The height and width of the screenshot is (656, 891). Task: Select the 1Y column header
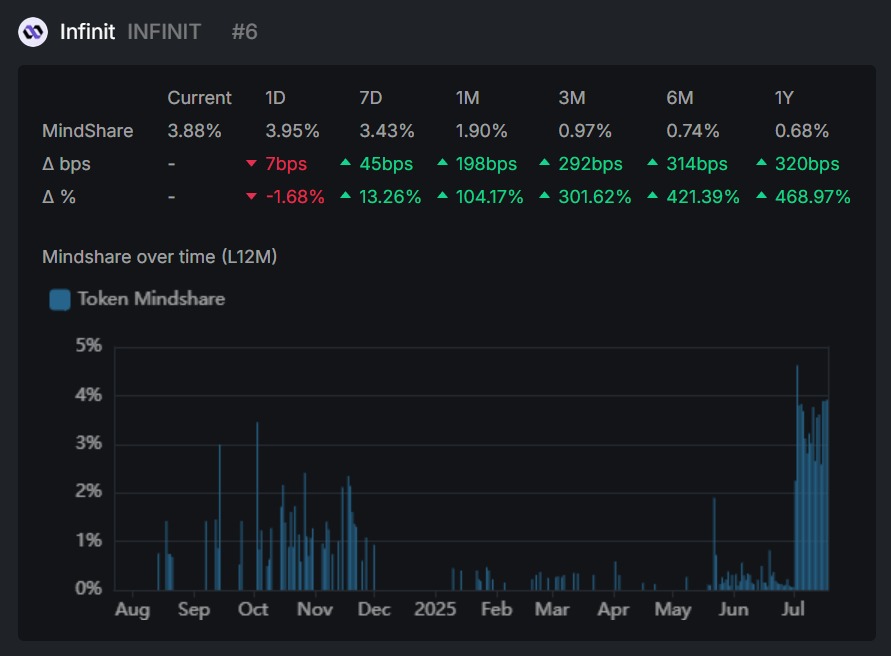(x=784, y=98)
